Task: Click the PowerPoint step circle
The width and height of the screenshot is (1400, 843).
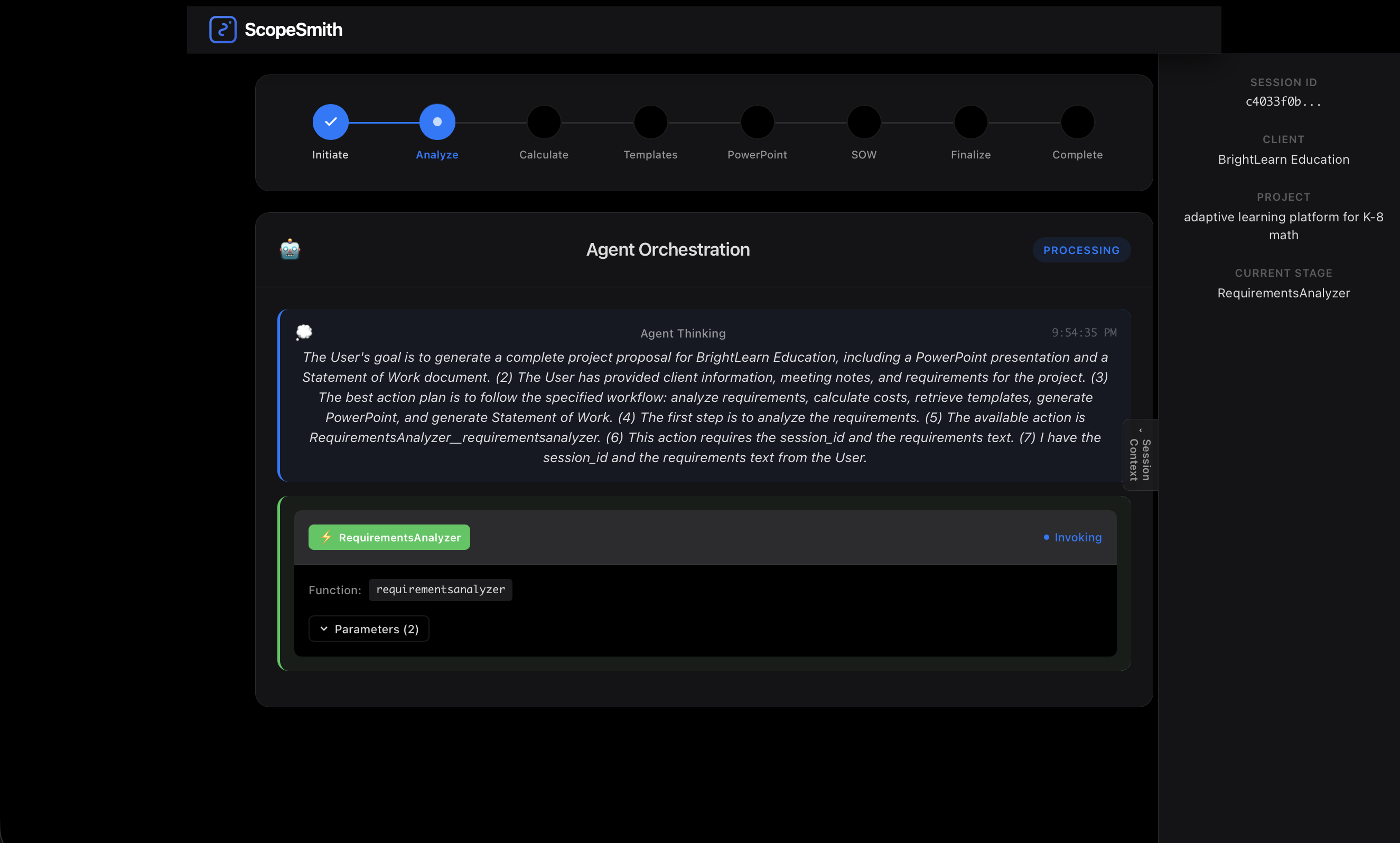Action: (x=757, y=121)
